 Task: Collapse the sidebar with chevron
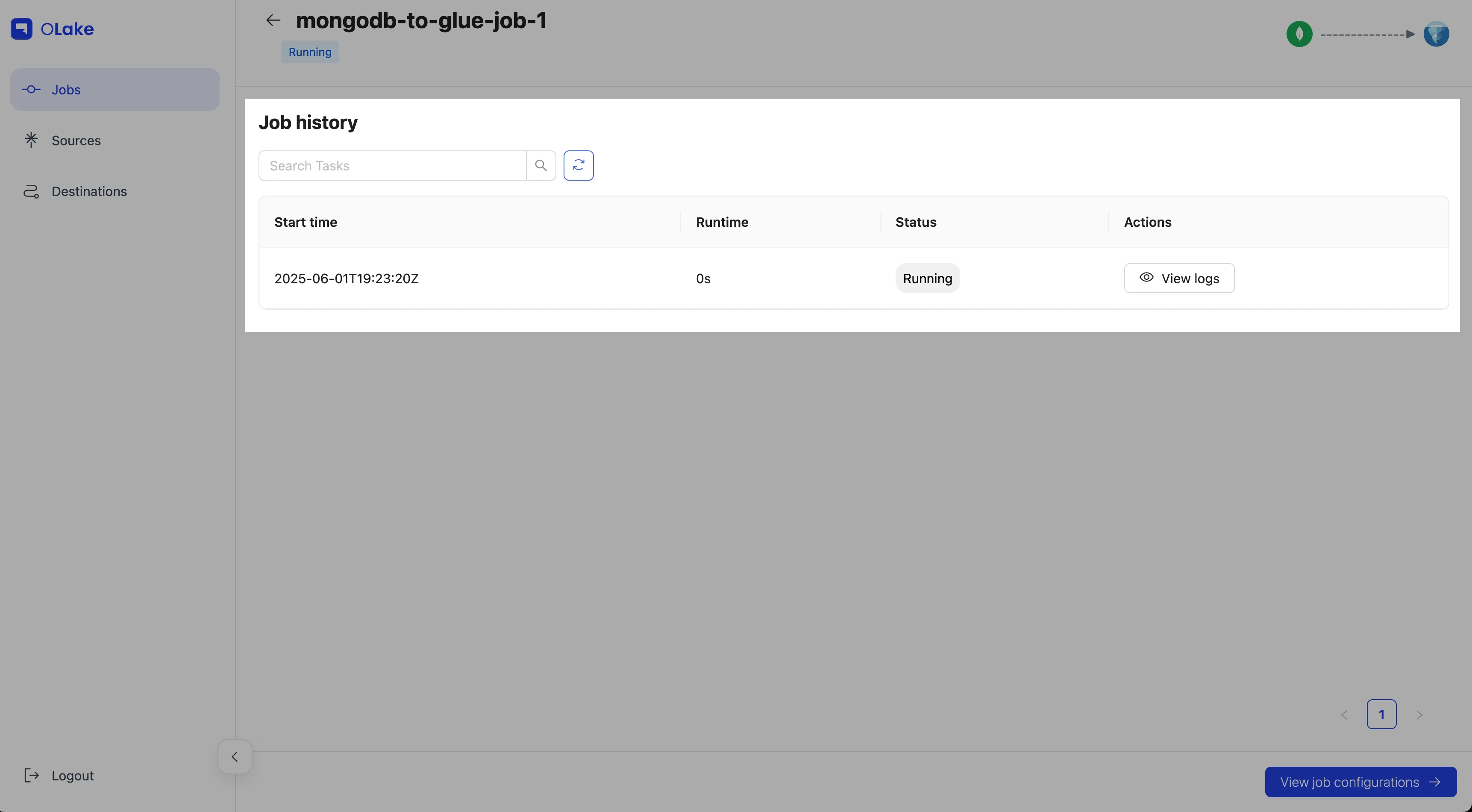(x=234, y=756)
